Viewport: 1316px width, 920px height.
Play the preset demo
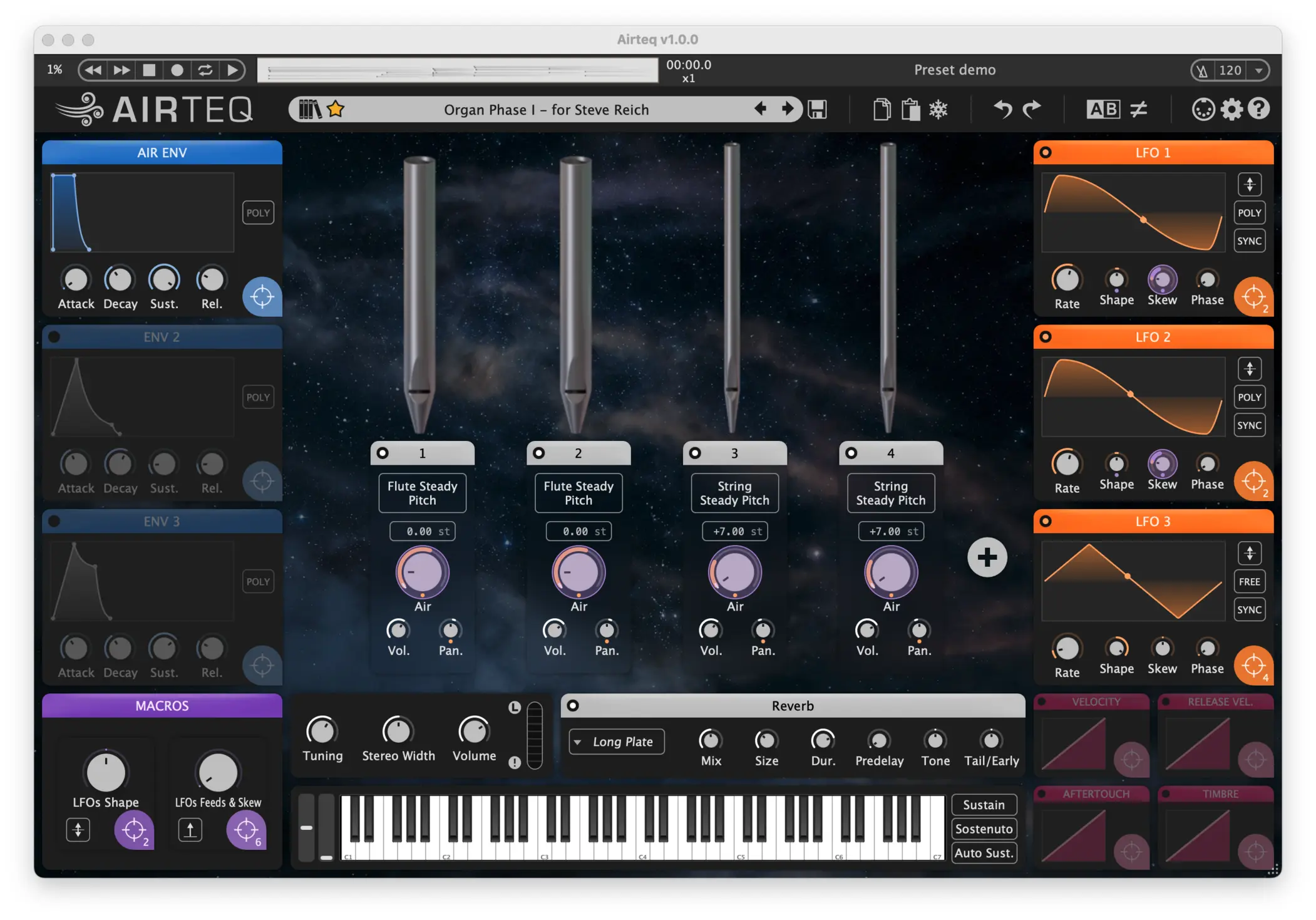232,70
